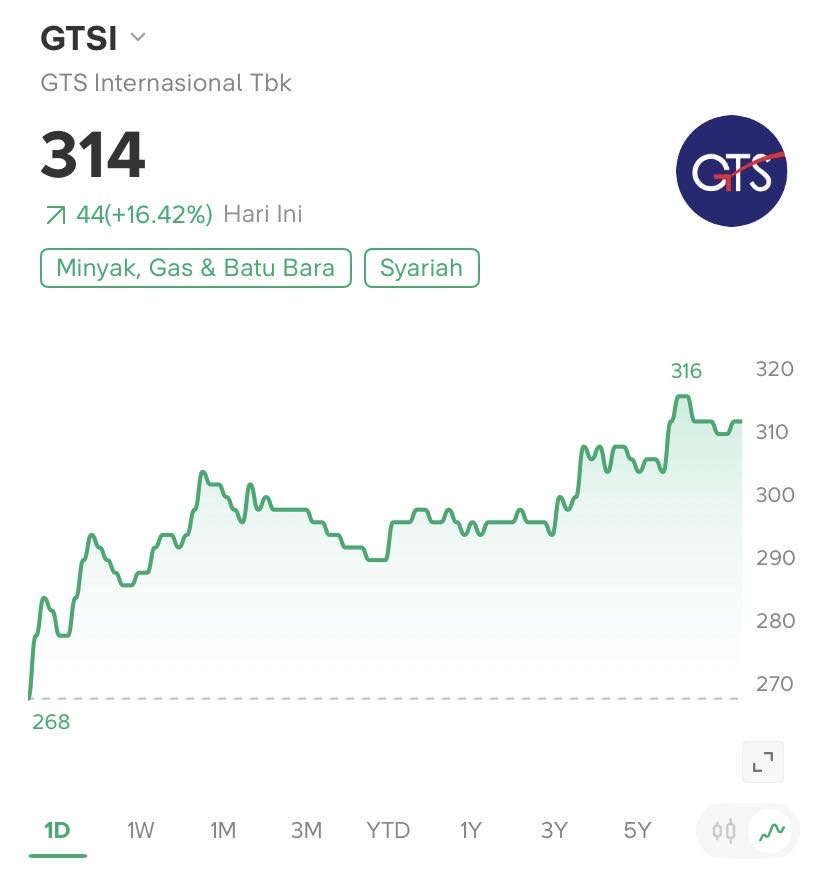
Task: Tap the current price 314
Action: 93,156
